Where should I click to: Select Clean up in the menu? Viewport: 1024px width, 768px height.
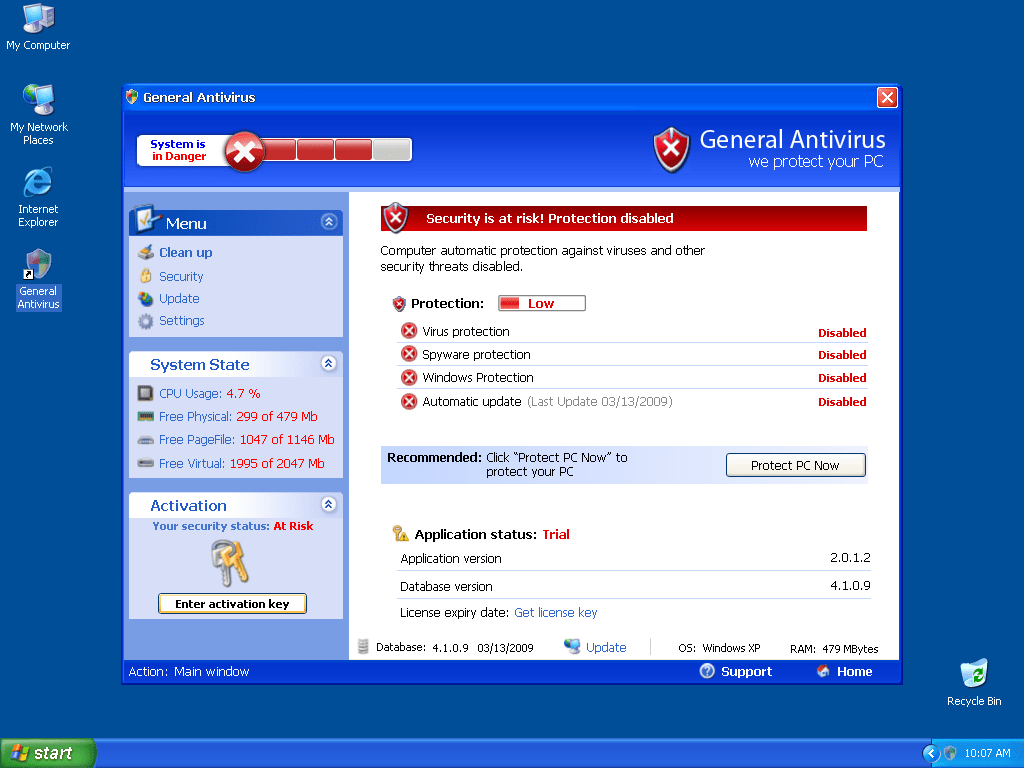tap(185, 253)
